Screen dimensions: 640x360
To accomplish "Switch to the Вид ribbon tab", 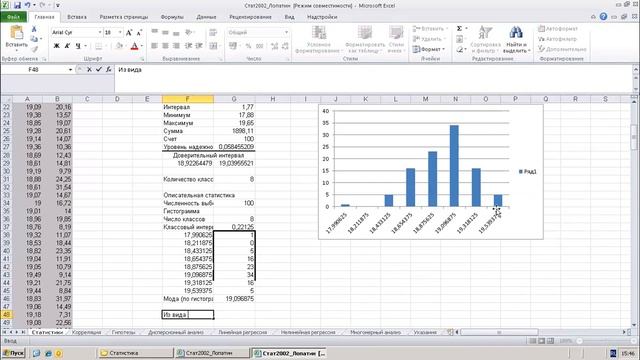I will click(289, 17).
